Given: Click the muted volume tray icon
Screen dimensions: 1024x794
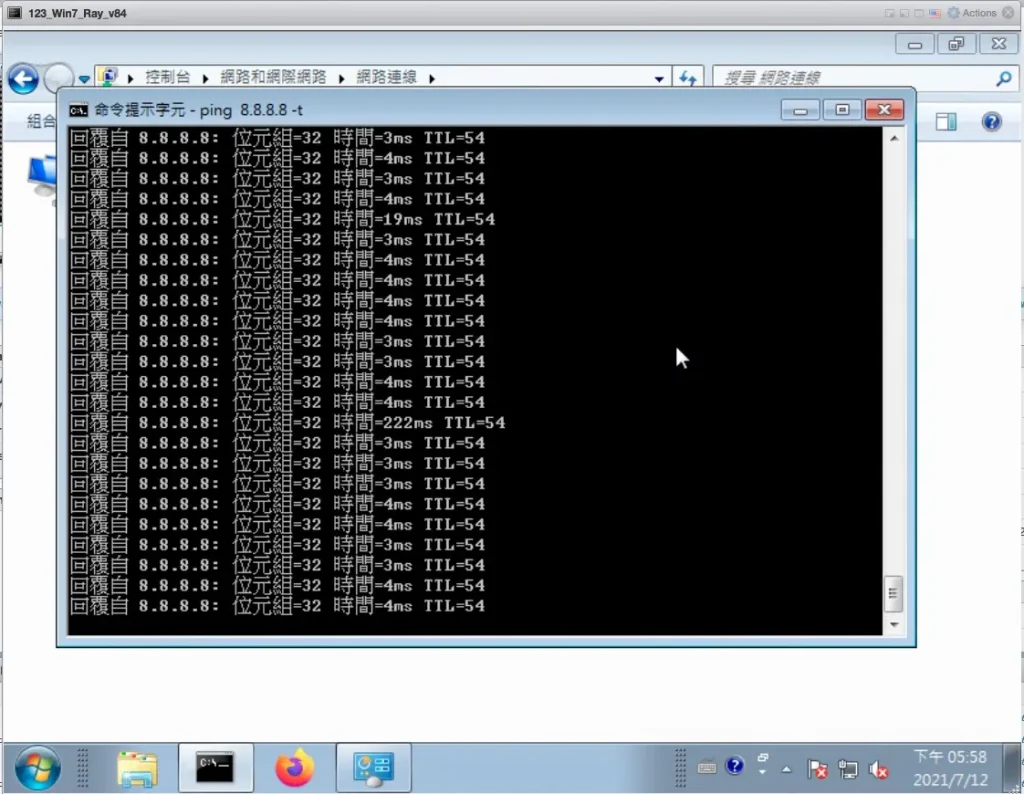Looking at the screenshot, I should coord(879,769).
